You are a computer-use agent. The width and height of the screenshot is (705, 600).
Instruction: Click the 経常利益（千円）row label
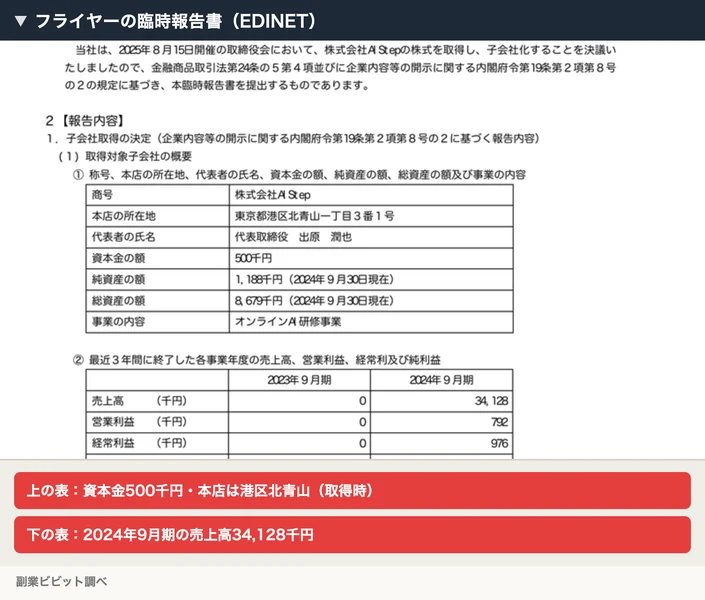139,443
